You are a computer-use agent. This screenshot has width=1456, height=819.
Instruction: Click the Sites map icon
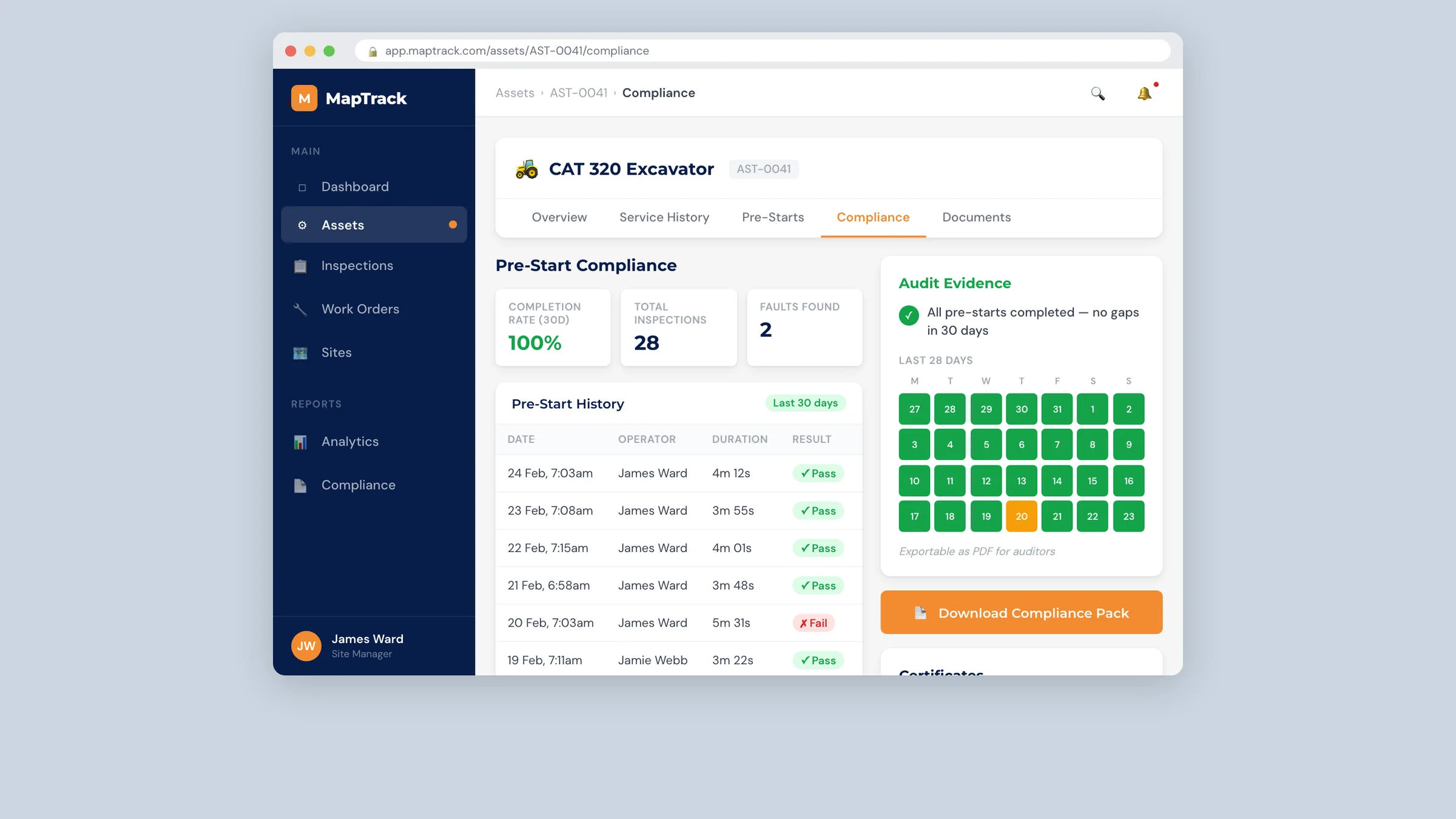click(x=300, y=353)
